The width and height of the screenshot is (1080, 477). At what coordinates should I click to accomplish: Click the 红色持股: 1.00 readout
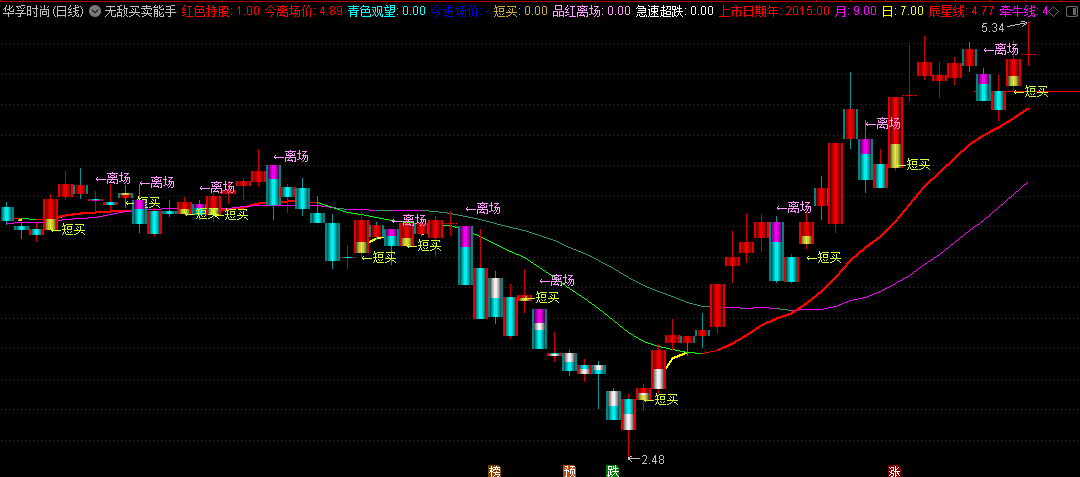(220, 11)
